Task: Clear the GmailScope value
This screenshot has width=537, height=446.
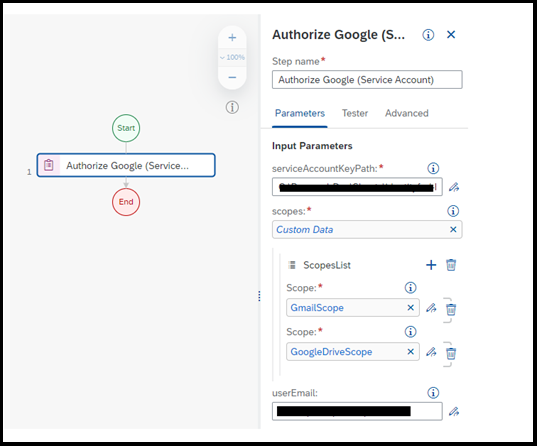Action: (411, 308)
